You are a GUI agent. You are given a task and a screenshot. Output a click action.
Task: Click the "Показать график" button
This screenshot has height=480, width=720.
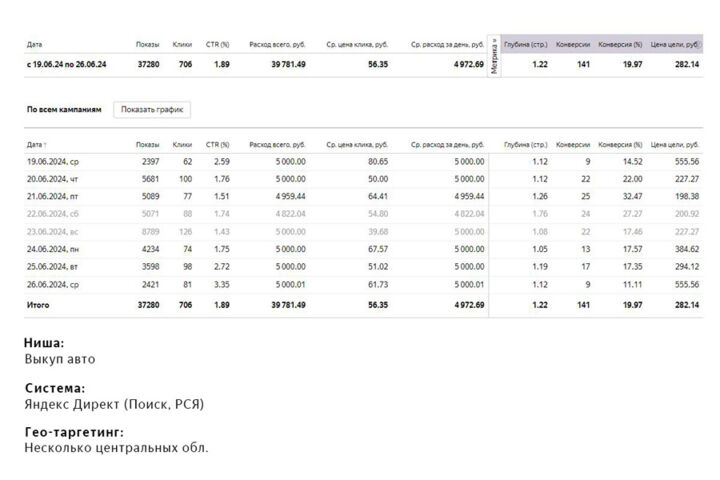[152, 109]
